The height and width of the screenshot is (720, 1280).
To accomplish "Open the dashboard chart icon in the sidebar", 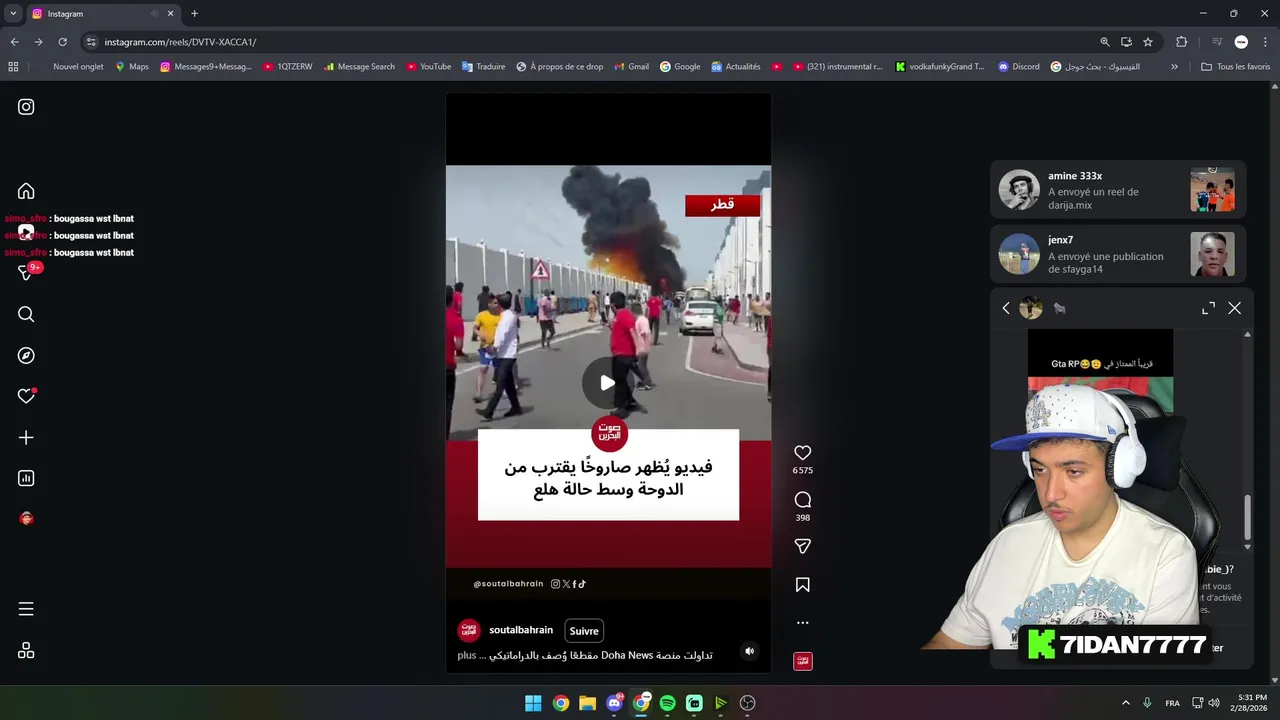I will tap(26, 478).
